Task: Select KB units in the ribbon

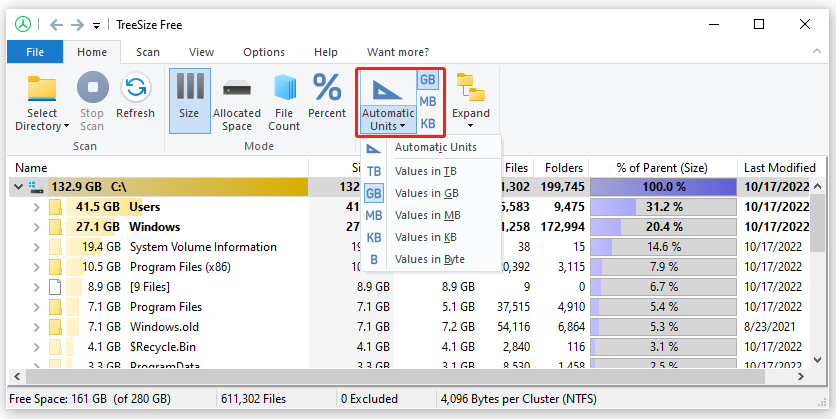Action: point(428,124)
